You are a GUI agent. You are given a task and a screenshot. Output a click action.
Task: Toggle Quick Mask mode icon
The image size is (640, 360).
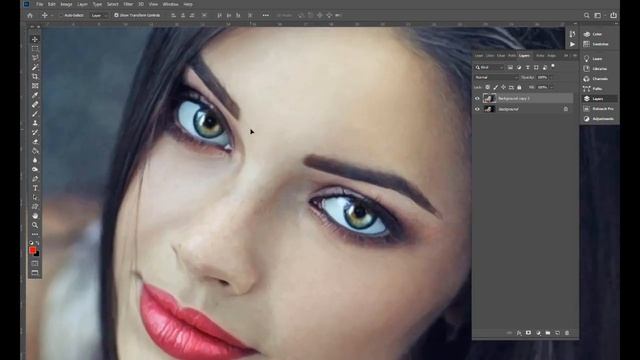(35, 263)
